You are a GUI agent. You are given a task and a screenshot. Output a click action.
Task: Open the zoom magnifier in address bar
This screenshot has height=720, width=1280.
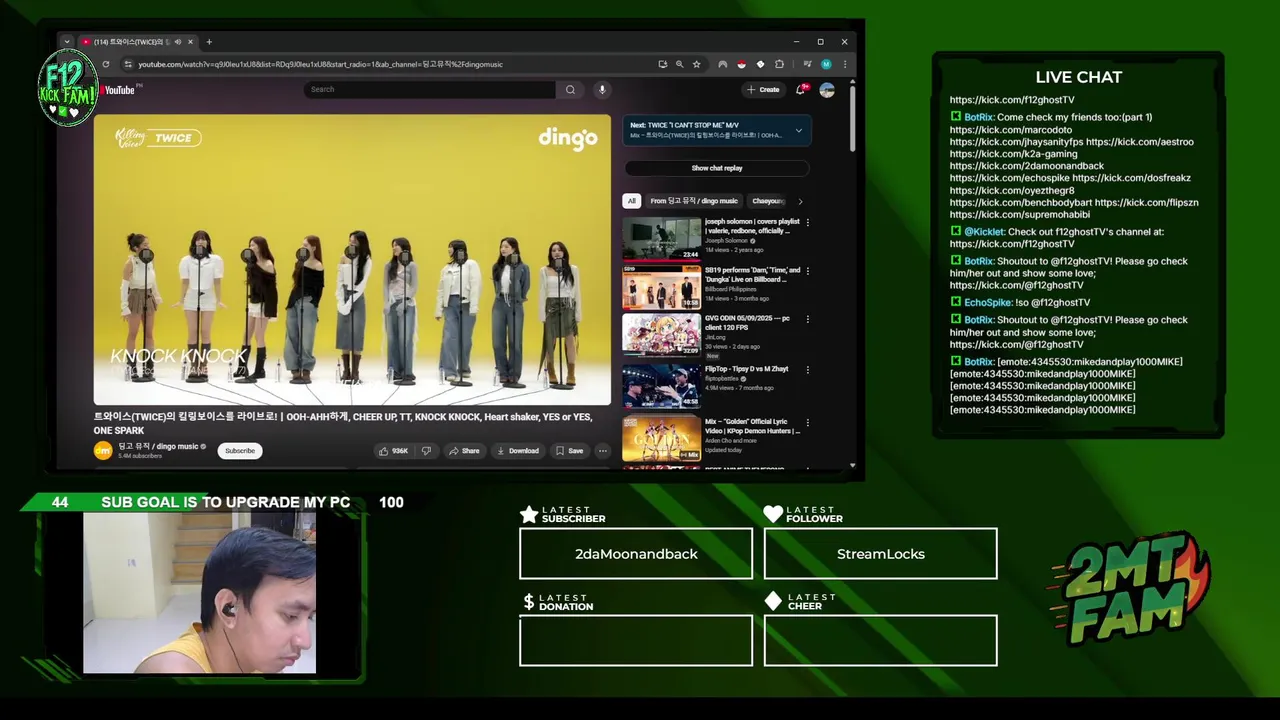[680, 64]
